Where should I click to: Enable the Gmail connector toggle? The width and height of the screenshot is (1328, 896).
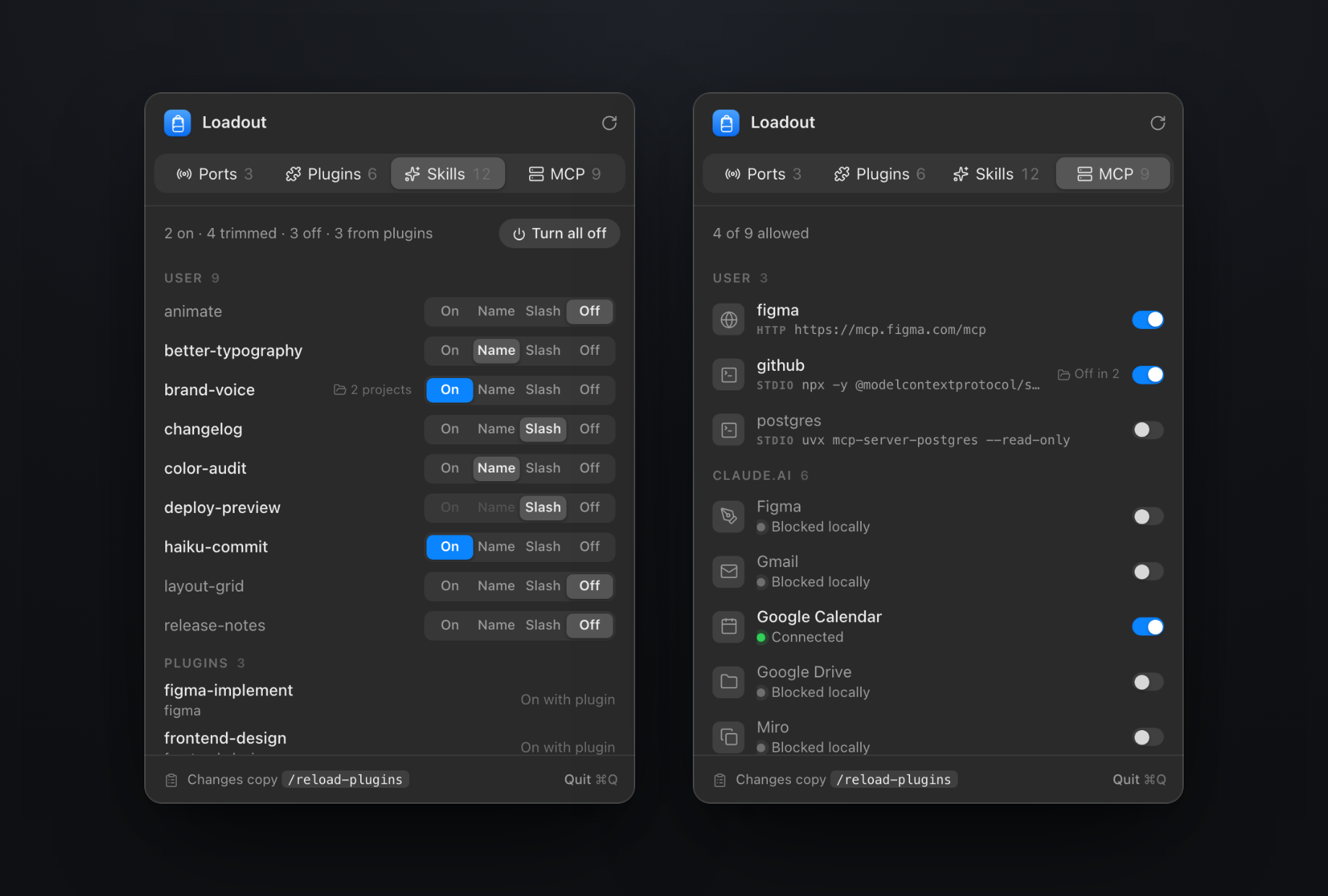click(1148, 571)
